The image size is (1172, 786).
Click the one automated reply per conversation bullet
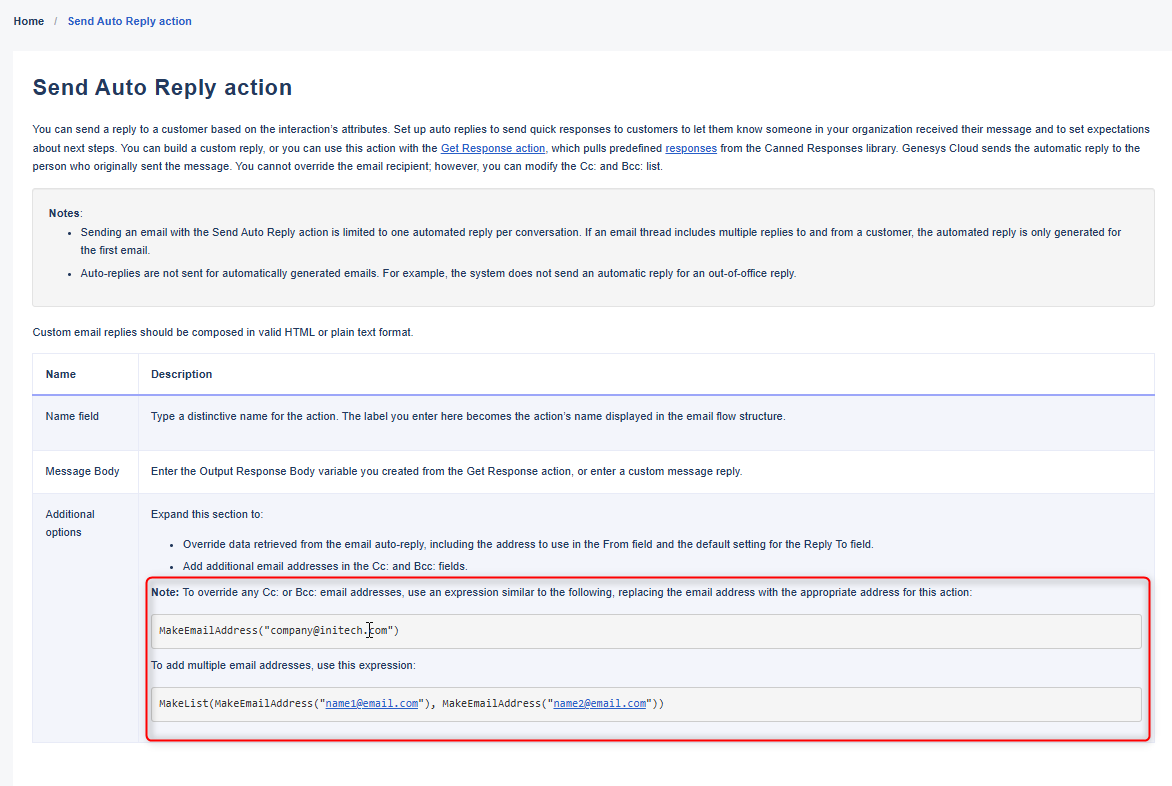click(x=601, y=241)
